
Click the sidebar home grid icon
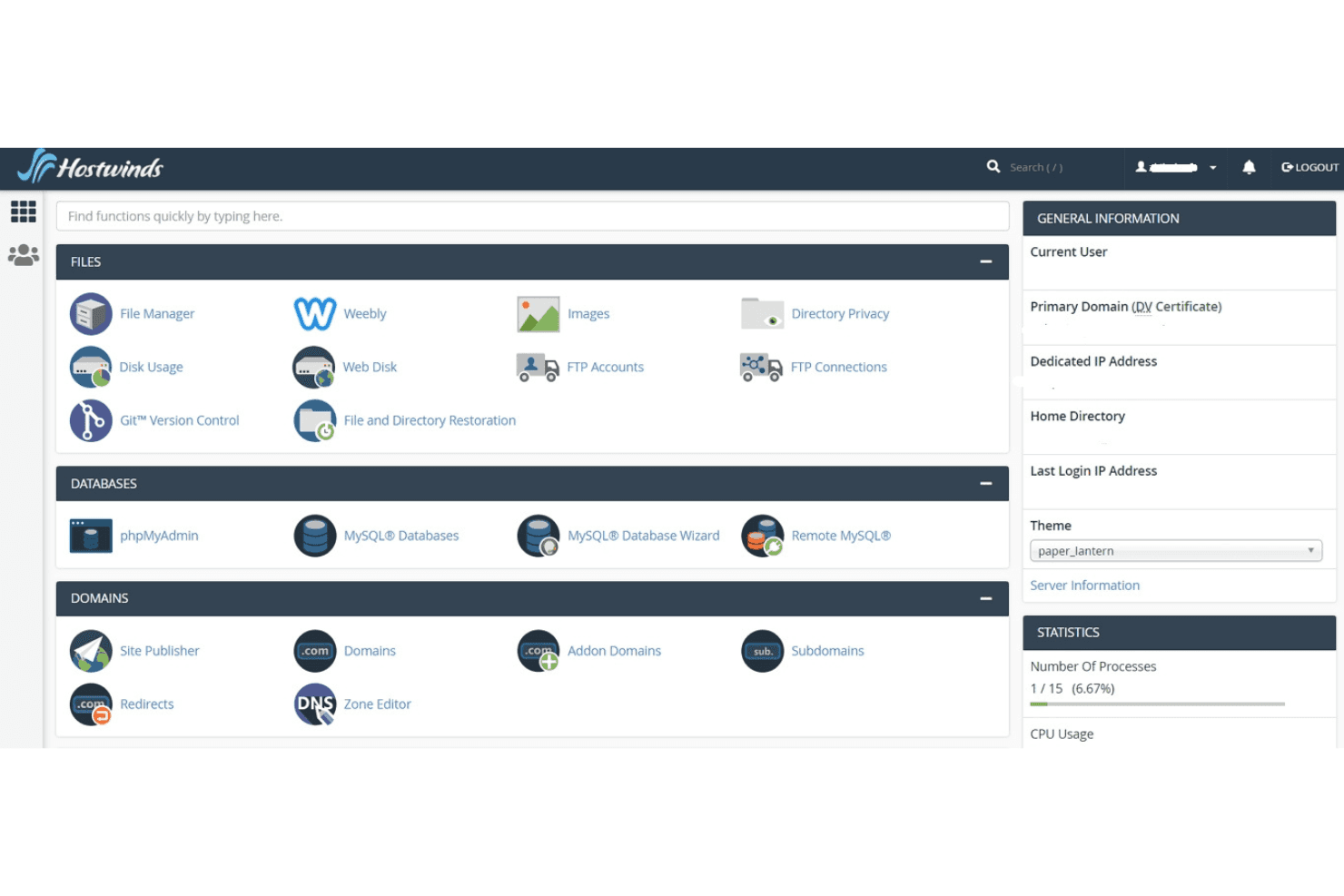pos(23,212)
